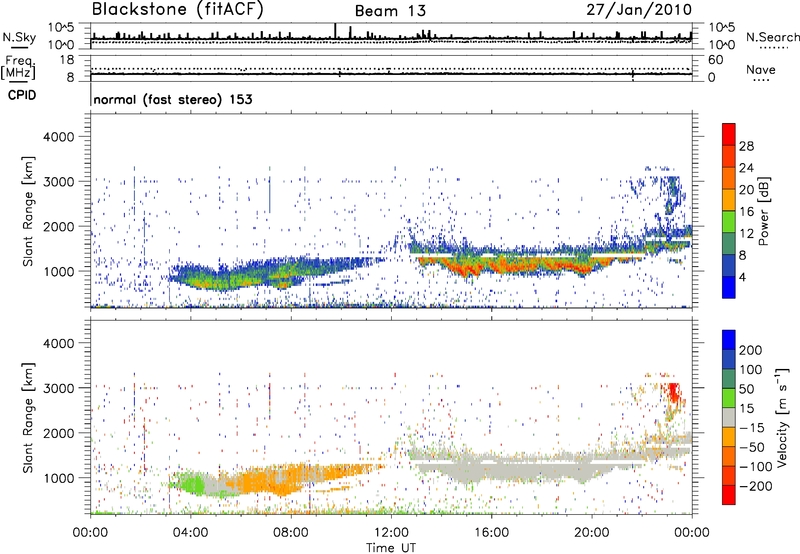The width and height of the screenshot is (800, 554).
Task: Click the "12:00" time tick label
Action: coord(391,533)
